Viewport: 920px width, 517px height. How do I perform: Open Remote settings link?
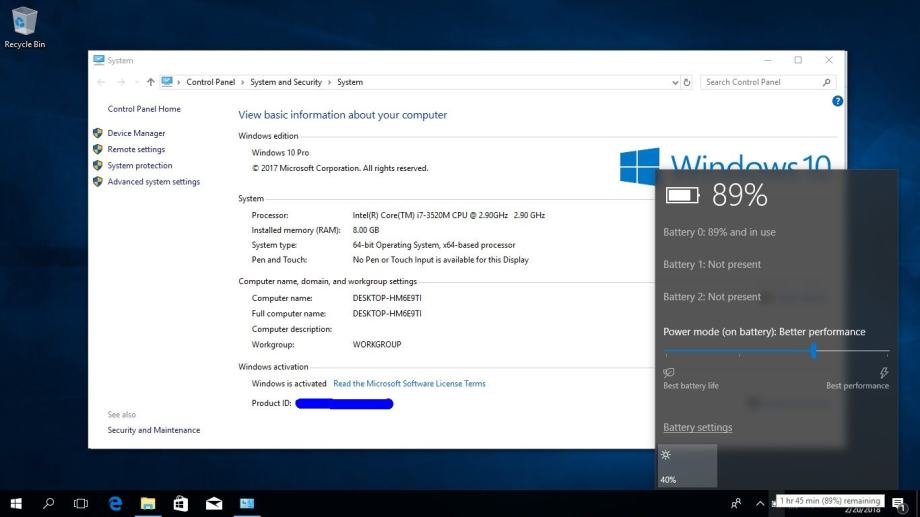(136, 150)
